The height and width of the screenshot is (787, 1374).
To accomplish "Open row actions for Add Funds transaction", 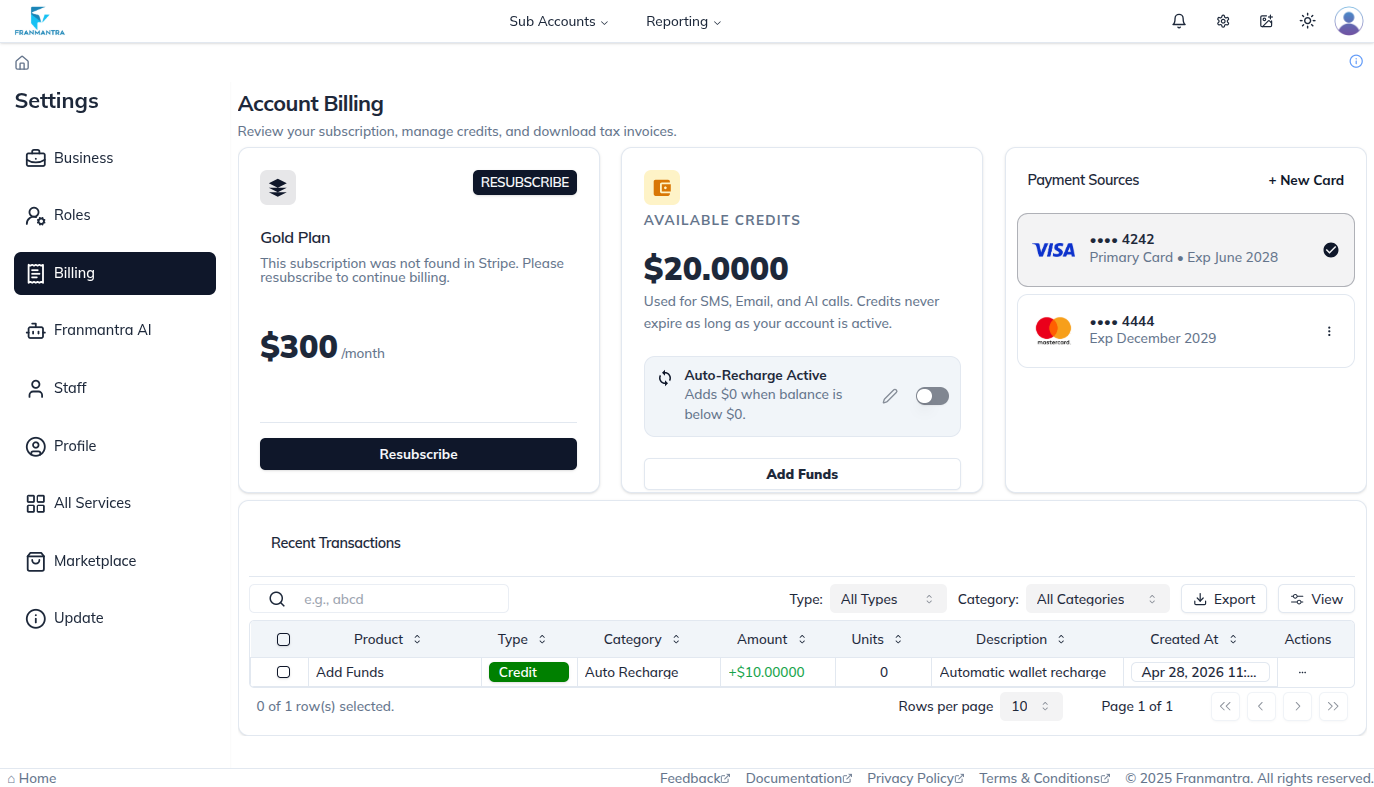I will 1302,672.
